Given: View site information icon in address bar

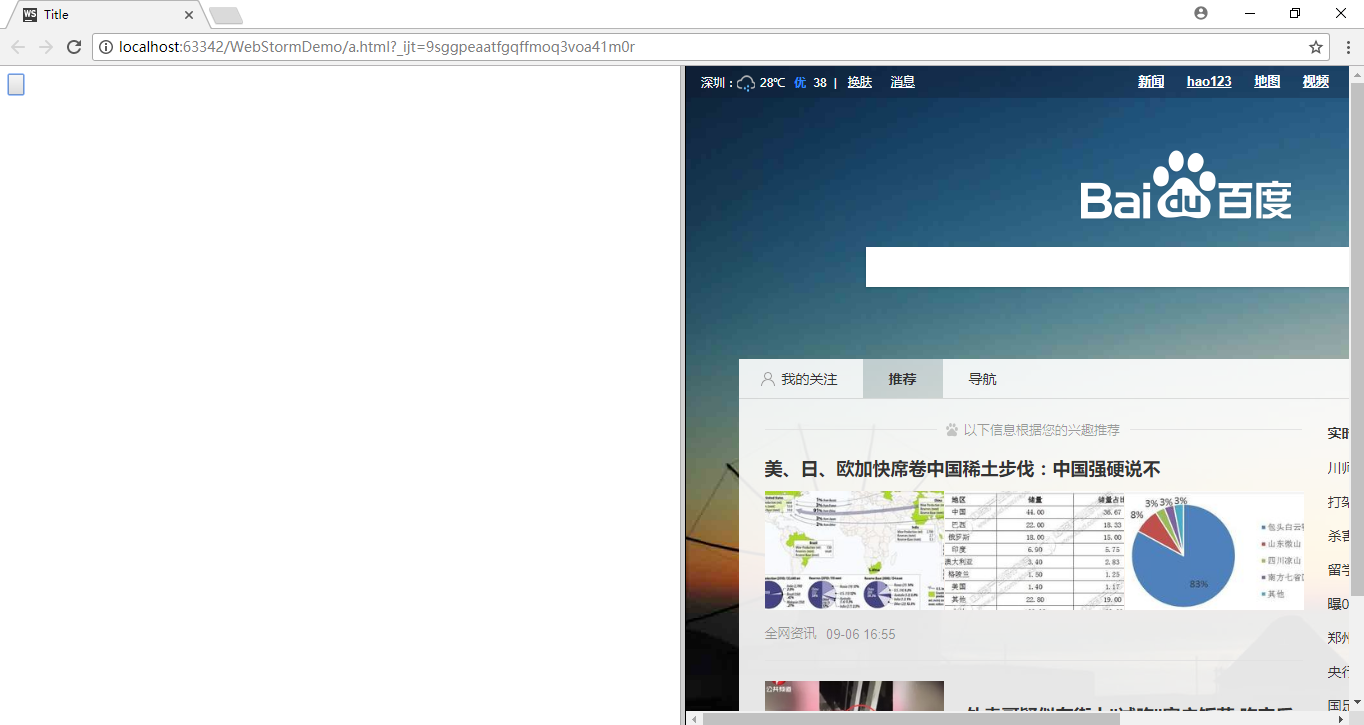Looking at the screenshot, I should click(x=106, y=47).
